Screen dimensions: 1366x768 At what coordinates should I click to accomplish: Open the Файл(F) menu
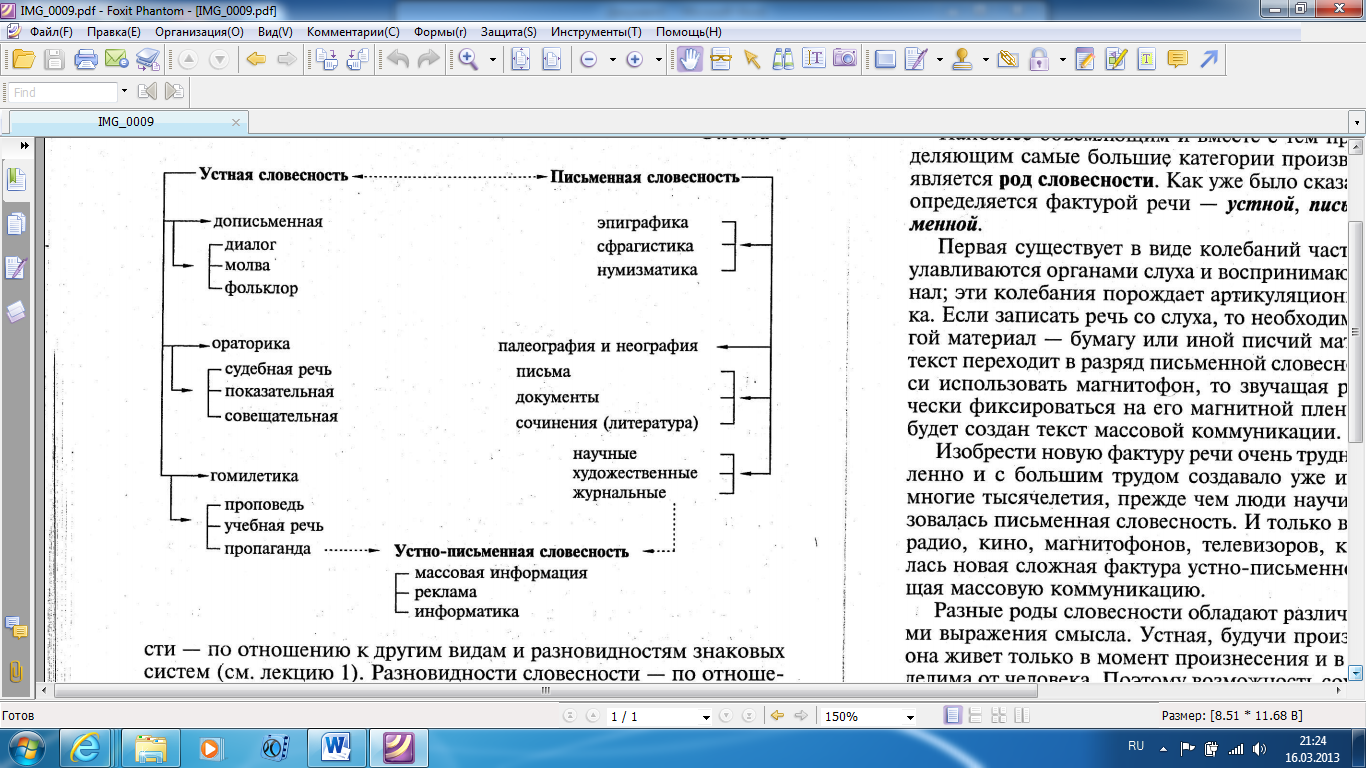click(x=51, y=32)
